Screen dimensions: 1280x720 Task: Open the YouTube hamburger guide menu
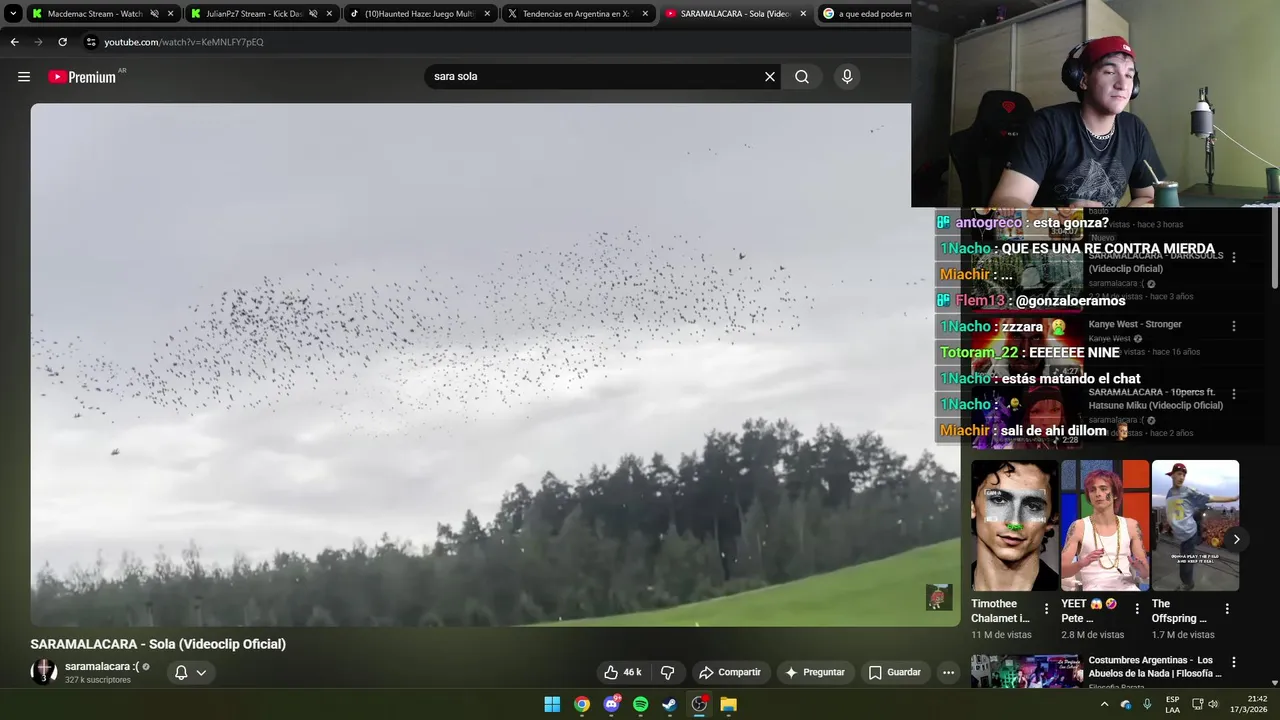(x=24, y=77)
